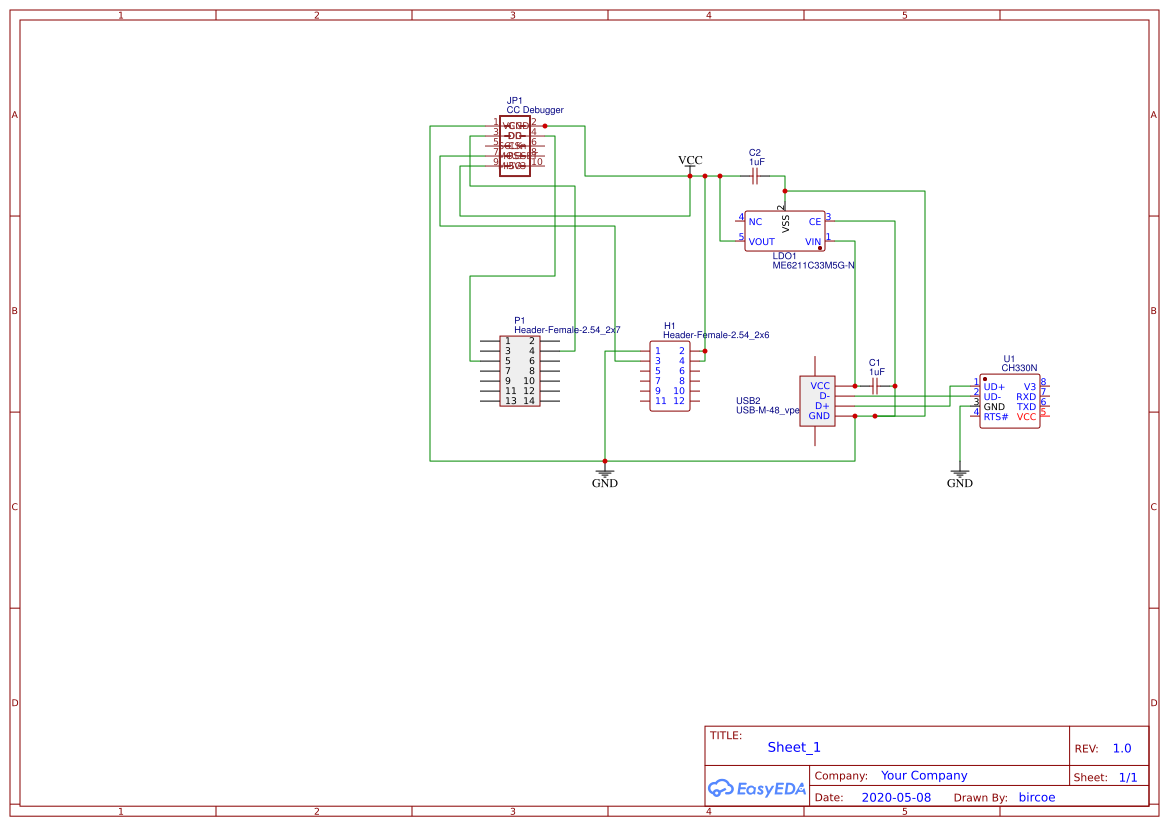Select the 1uF capacitor C2

point(753,175)
